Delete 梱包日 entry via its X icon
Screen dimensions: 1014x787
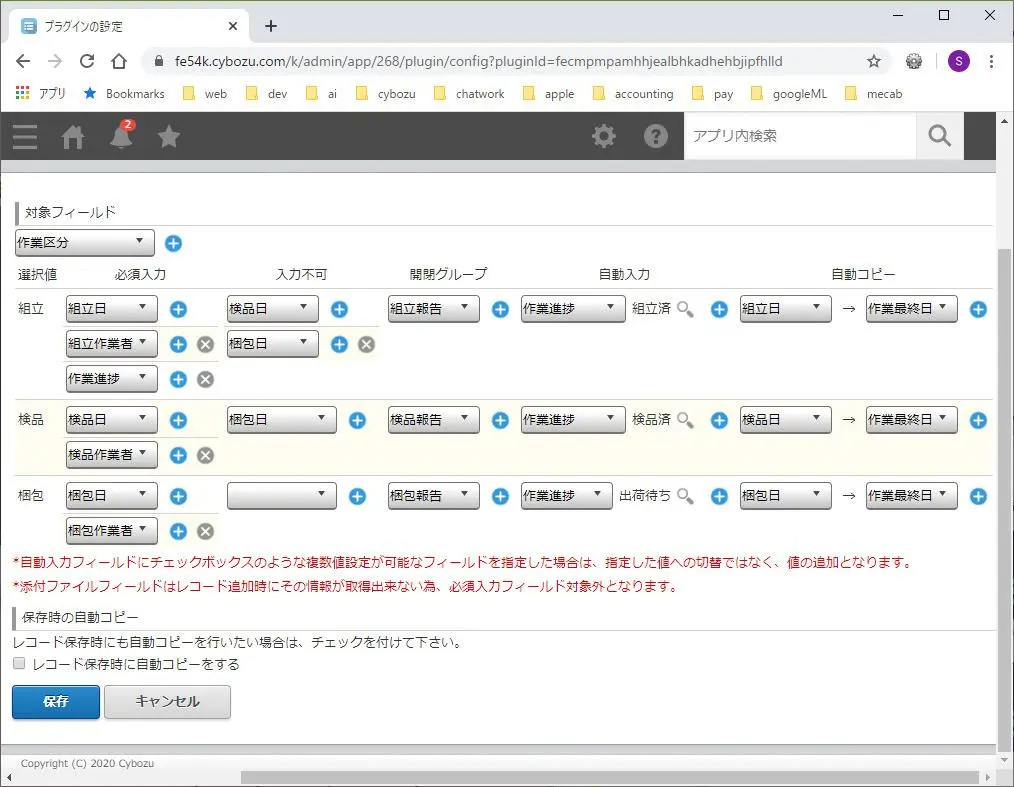click(x=366, y=343)
